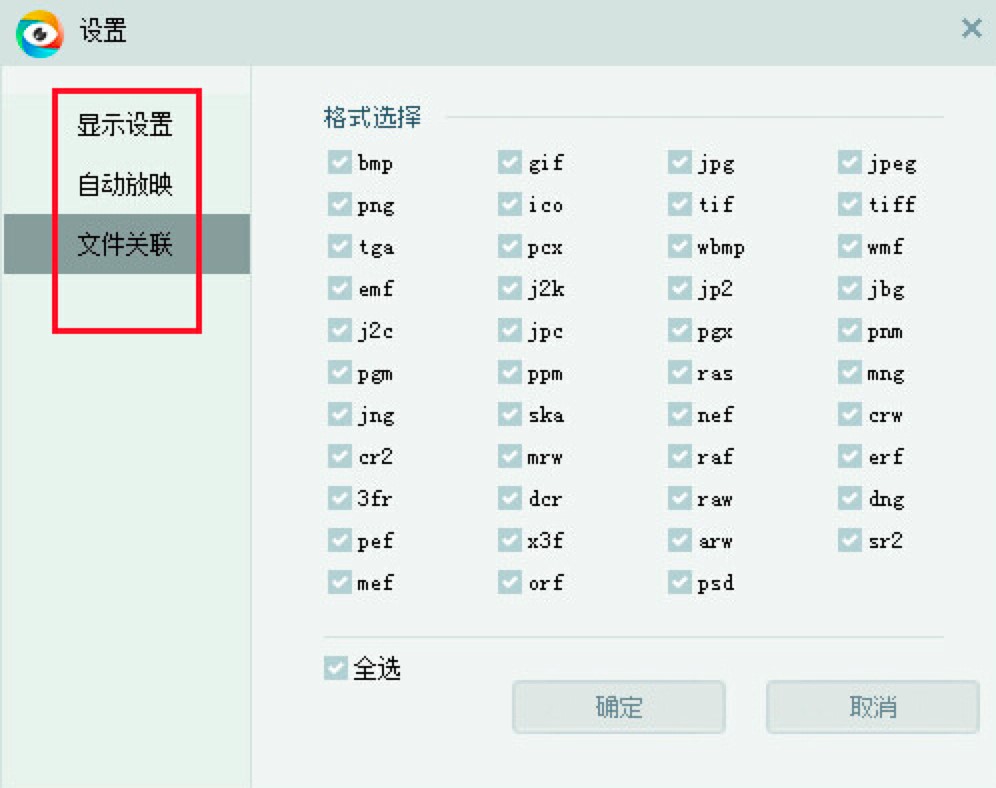Uncheck the ico format

tap(509, 204)
